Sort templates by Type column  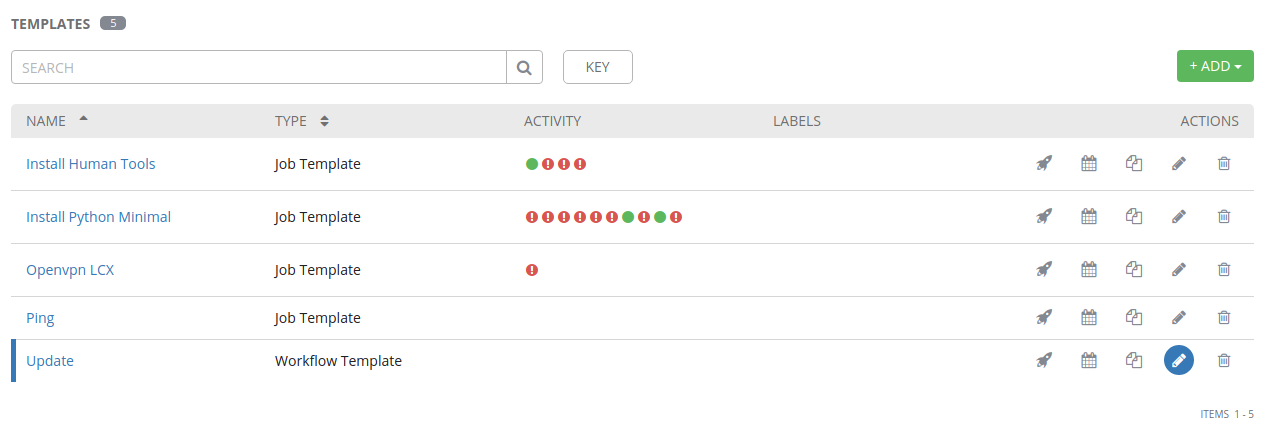coord(301,121)
